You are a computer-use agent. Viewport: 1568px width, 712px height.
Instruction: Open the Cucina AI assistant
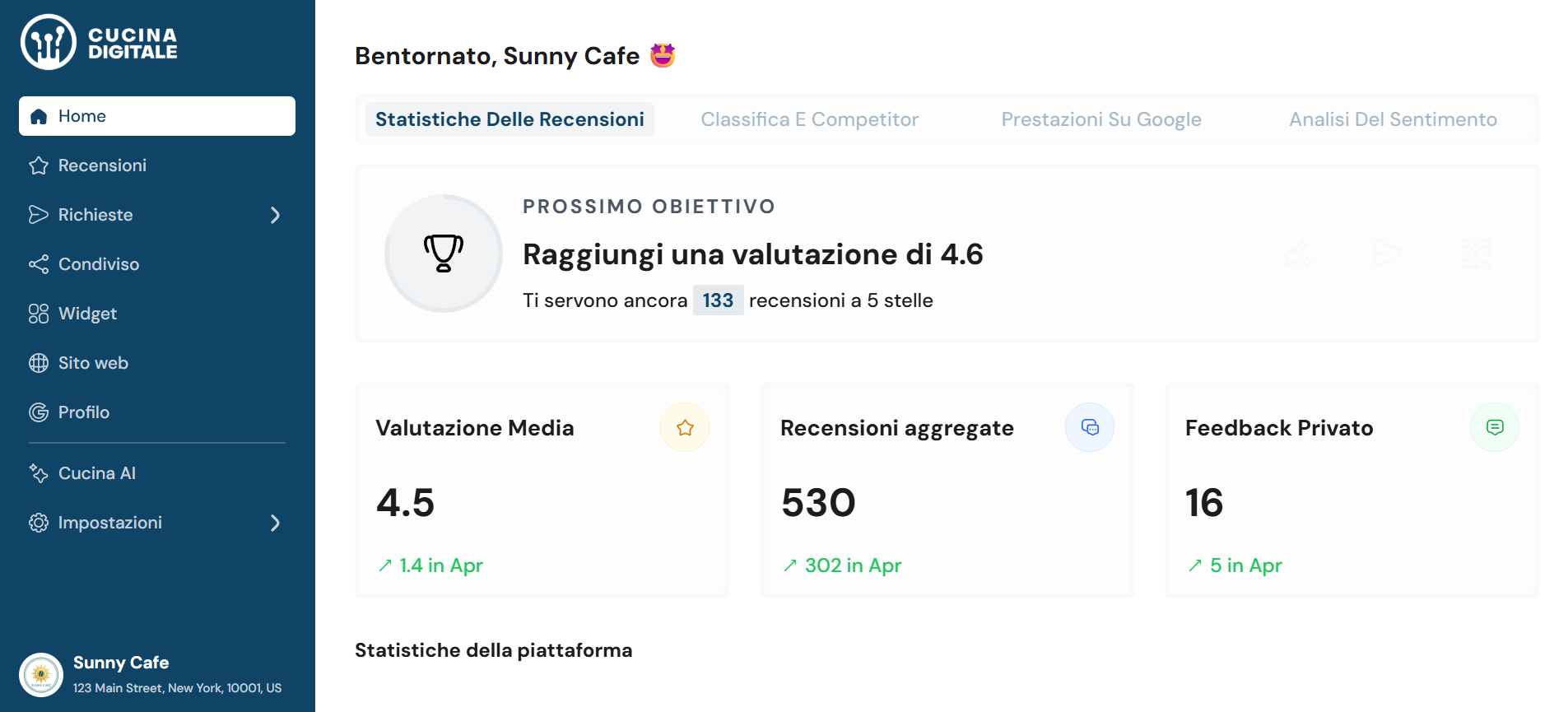[x=96, y=473]
